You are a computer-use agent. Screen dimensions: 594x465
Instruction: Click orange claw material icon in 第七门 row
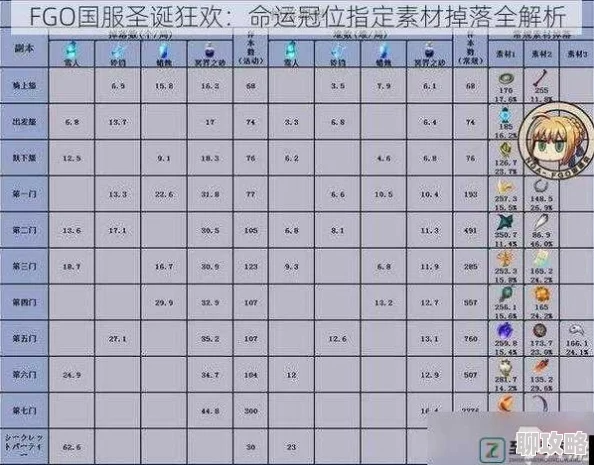click(x=505, y=403)
